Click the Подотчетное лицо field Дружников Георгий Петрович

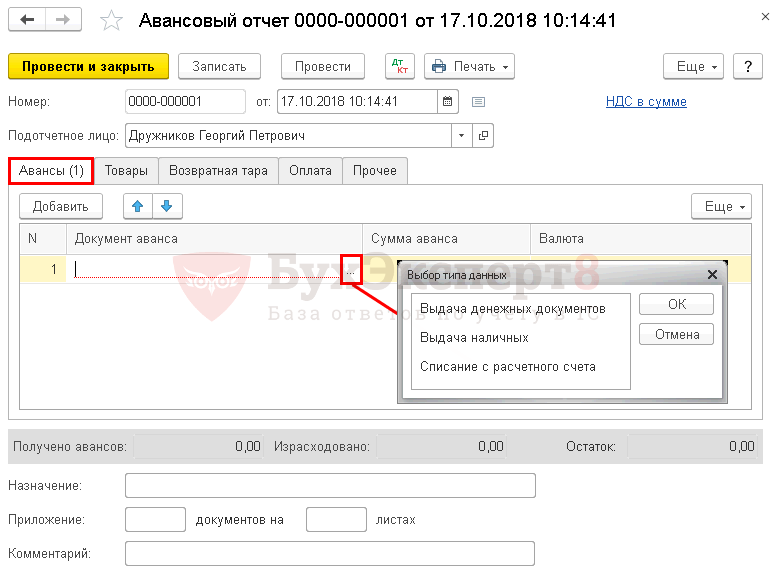[x=289, y=135]
